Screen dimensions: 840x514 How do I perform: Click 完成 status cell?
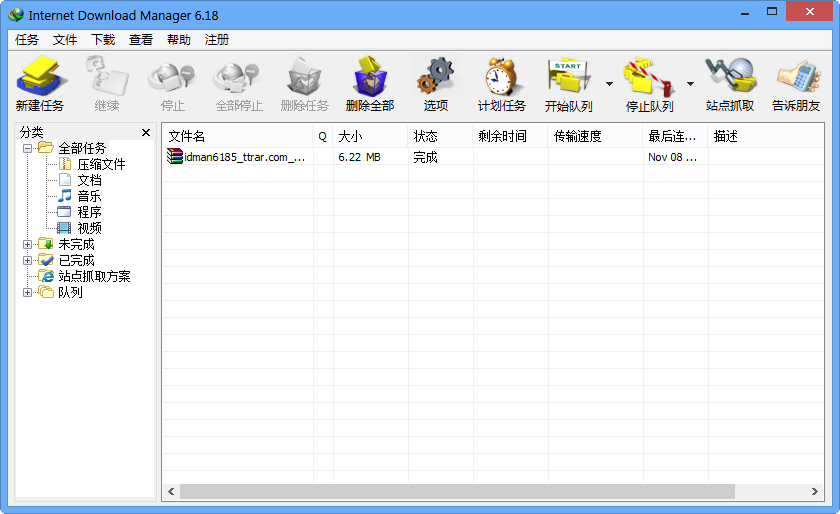(425, 157)
